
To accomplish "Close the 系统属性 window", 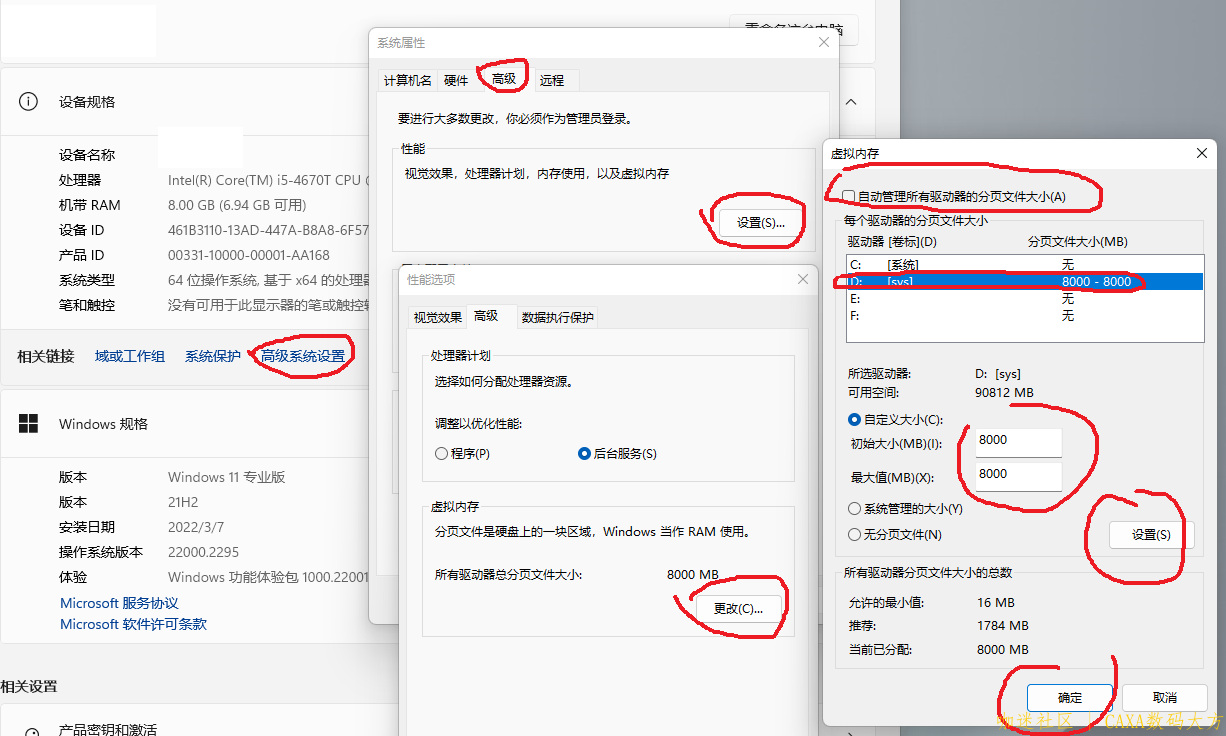I will tap(824, 42).
